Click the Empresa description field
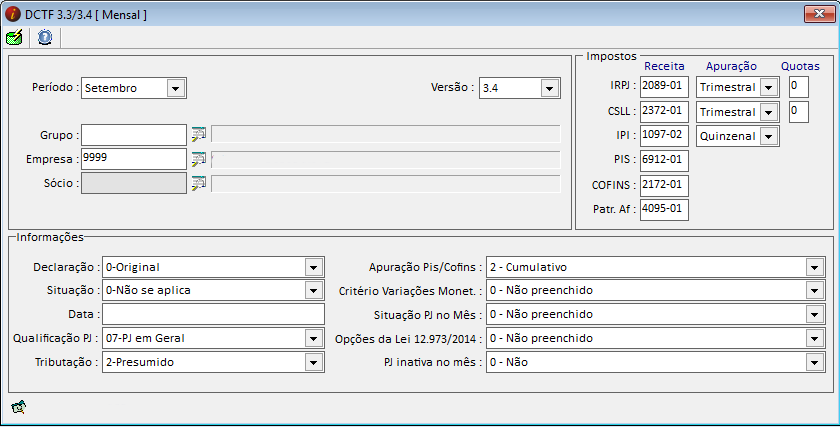840x427 pixels. tap(386, 160)
